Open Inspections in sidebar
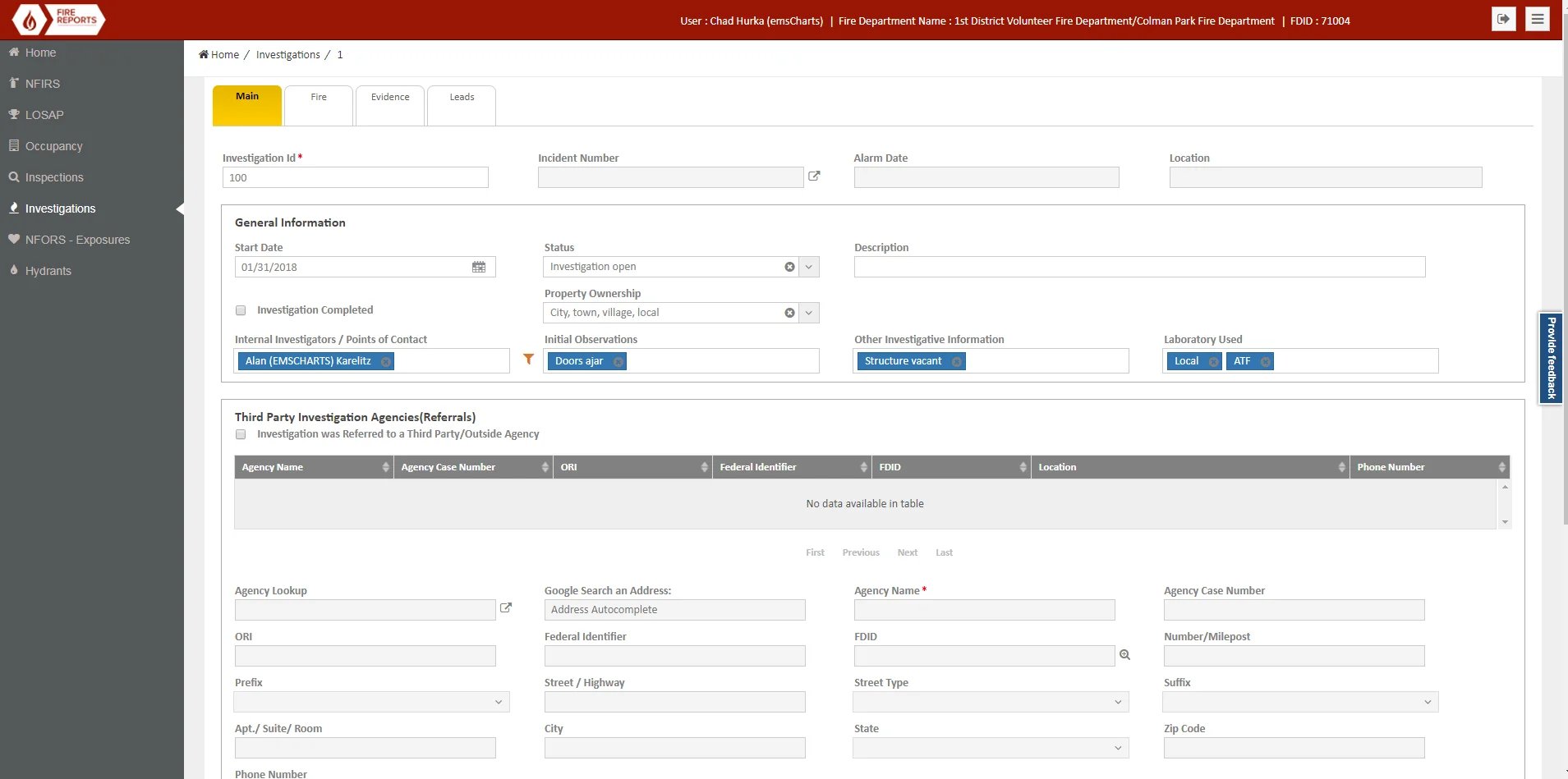 pos(54,177)
